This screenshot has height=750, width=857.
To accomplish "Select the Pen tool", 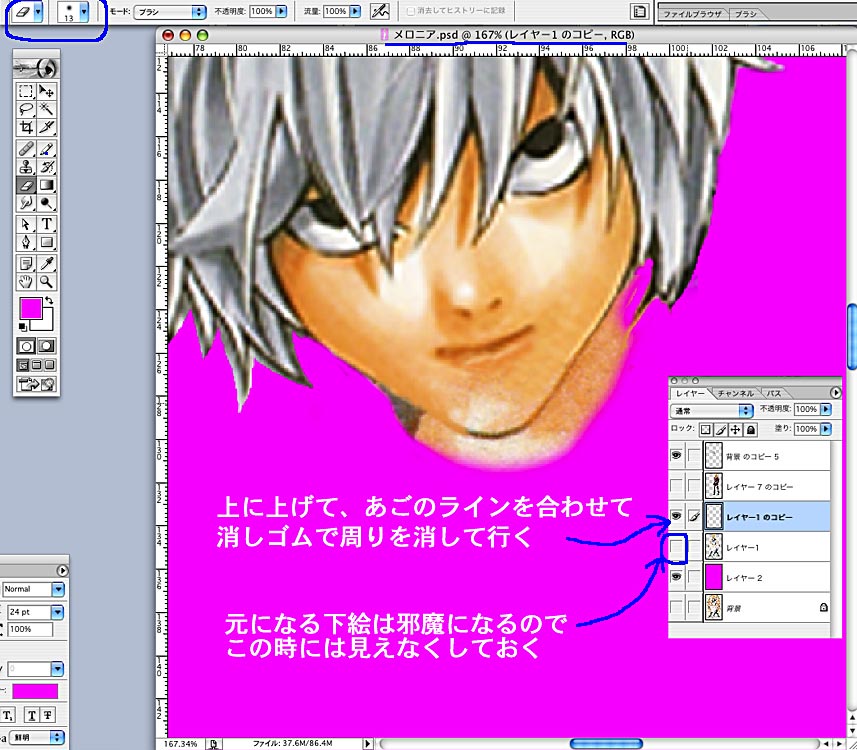I will 26,243.
